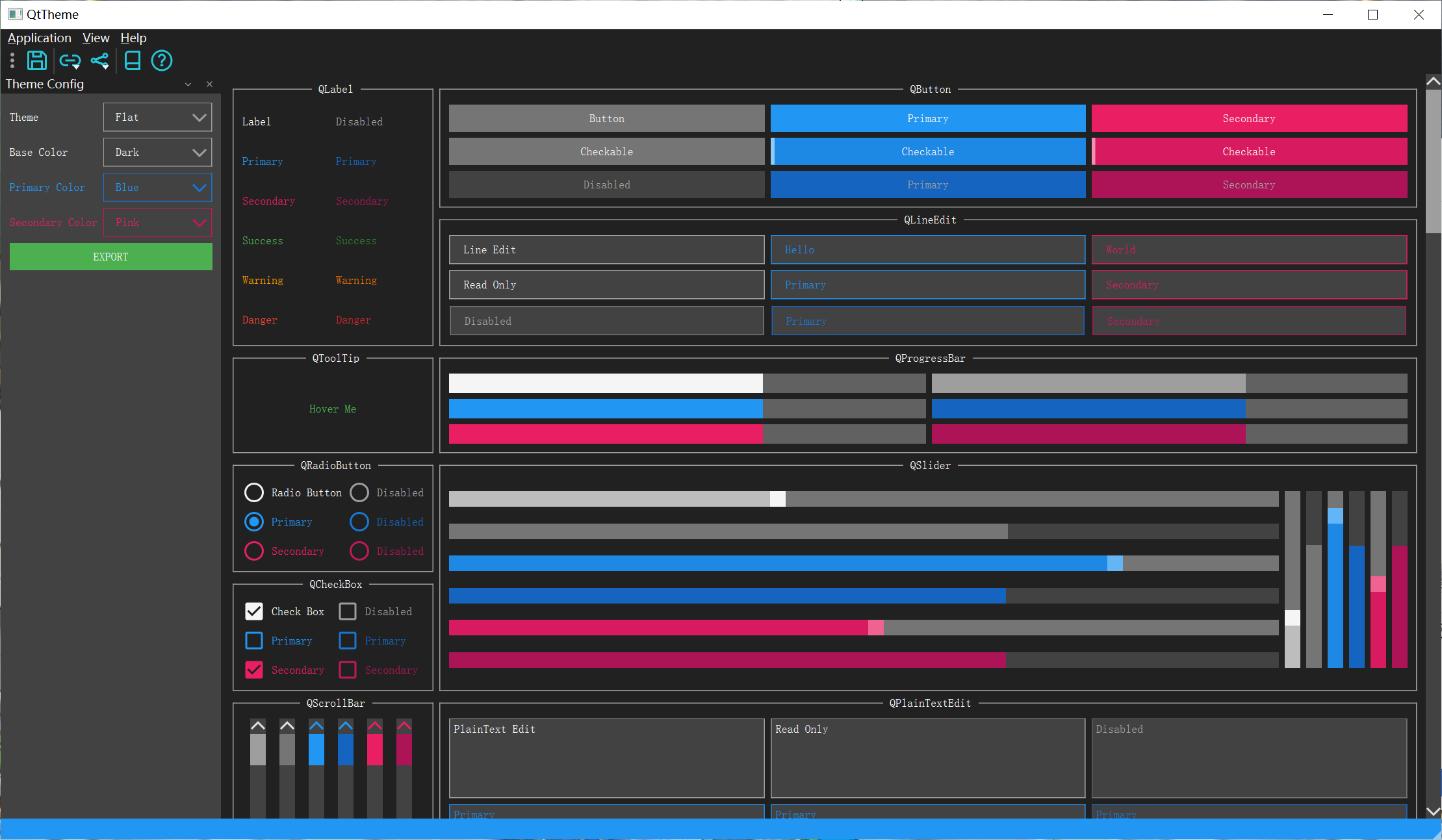Click the book documentation toolbar icon
The width and height of the screenshot is (1442, 840).
point(133,60)
